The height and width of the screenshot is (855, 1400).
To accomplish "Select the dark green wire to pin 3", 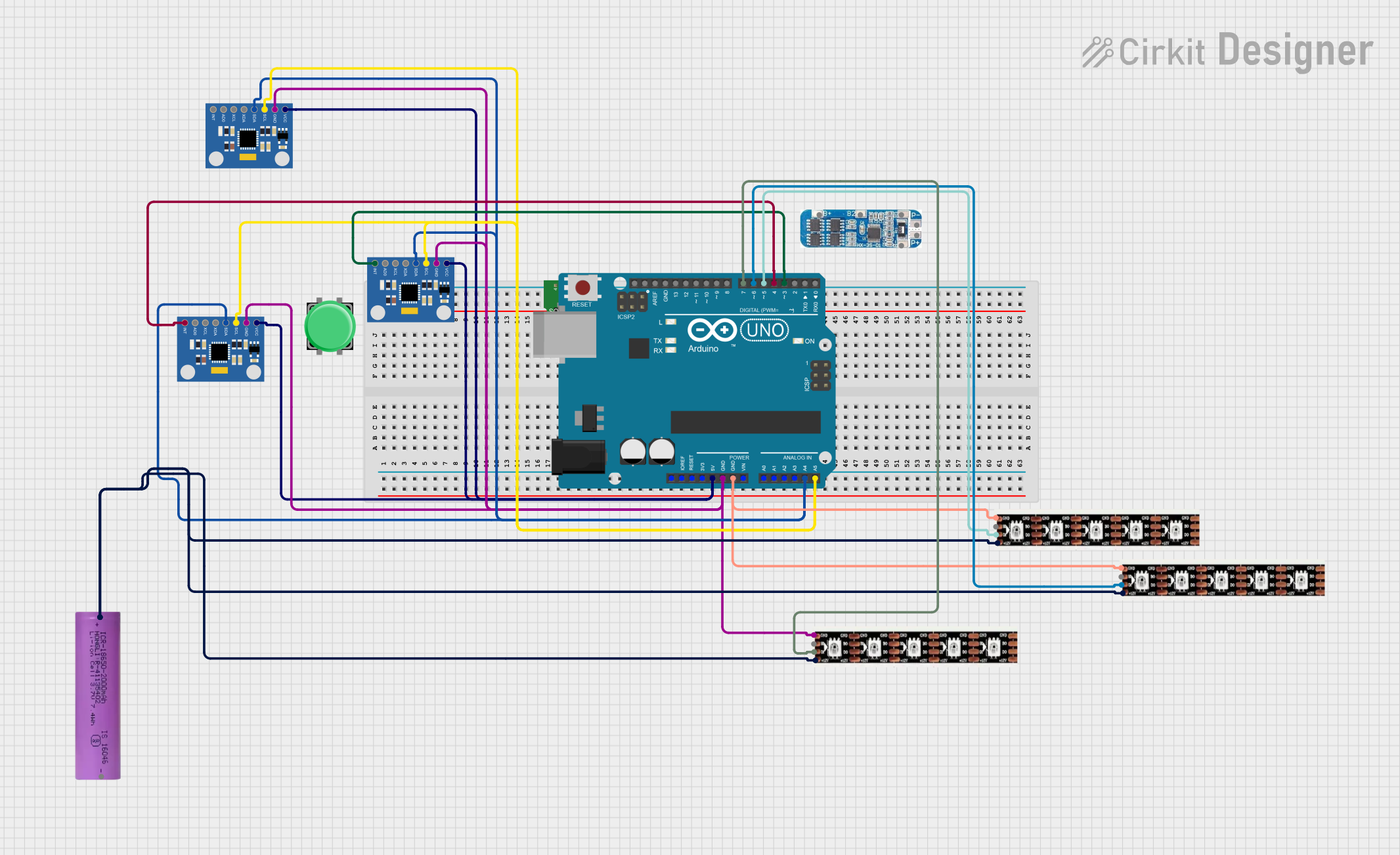I will [x=568, y=212].
